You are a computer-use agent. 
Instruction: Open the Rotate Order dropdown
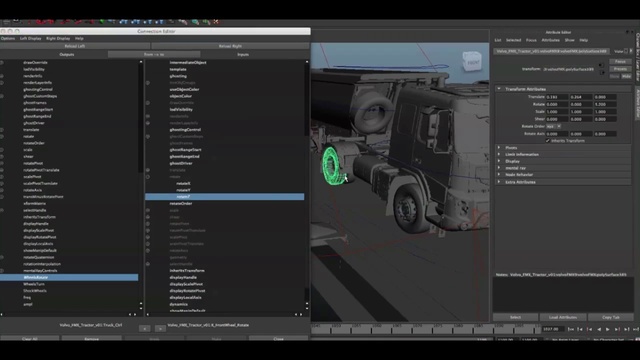click(554, 127)
